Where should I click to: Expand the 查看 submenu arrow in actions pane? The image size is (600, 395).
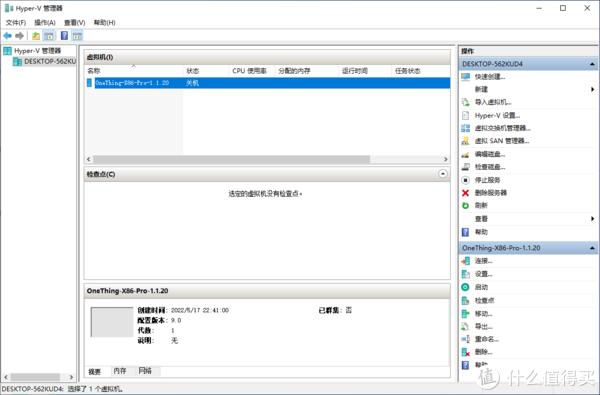[x=592, y=219]
